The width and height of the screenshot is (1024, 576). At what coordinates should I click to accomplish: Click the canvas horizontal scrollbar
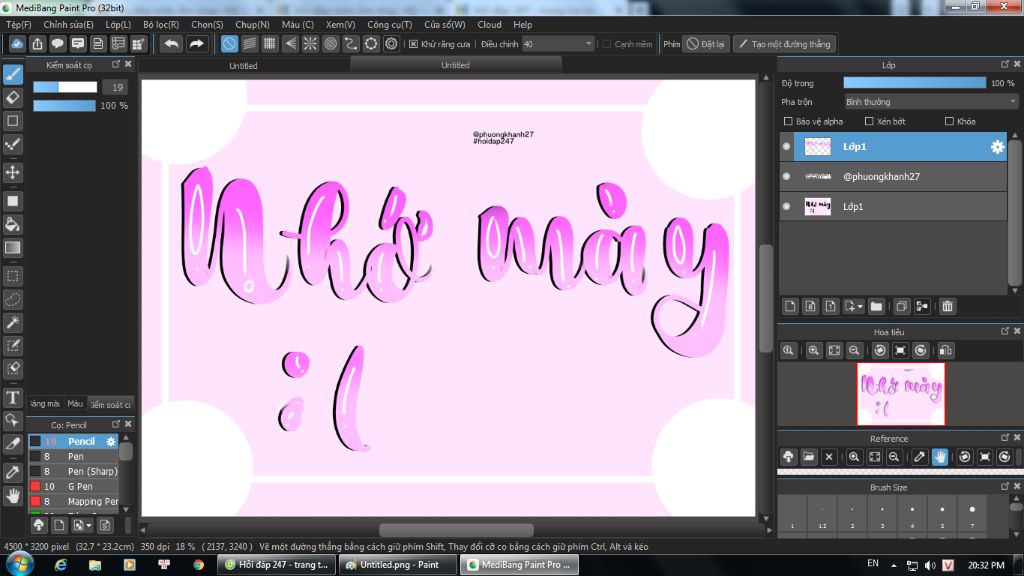click(456, 530)
